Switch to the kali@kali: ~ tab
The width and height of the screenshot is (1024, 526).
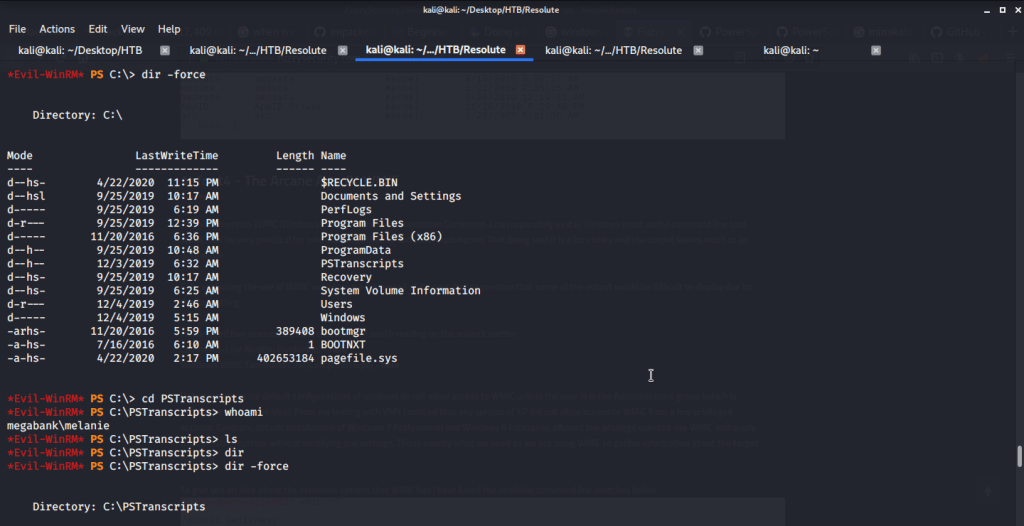click(x=790, y=50)
